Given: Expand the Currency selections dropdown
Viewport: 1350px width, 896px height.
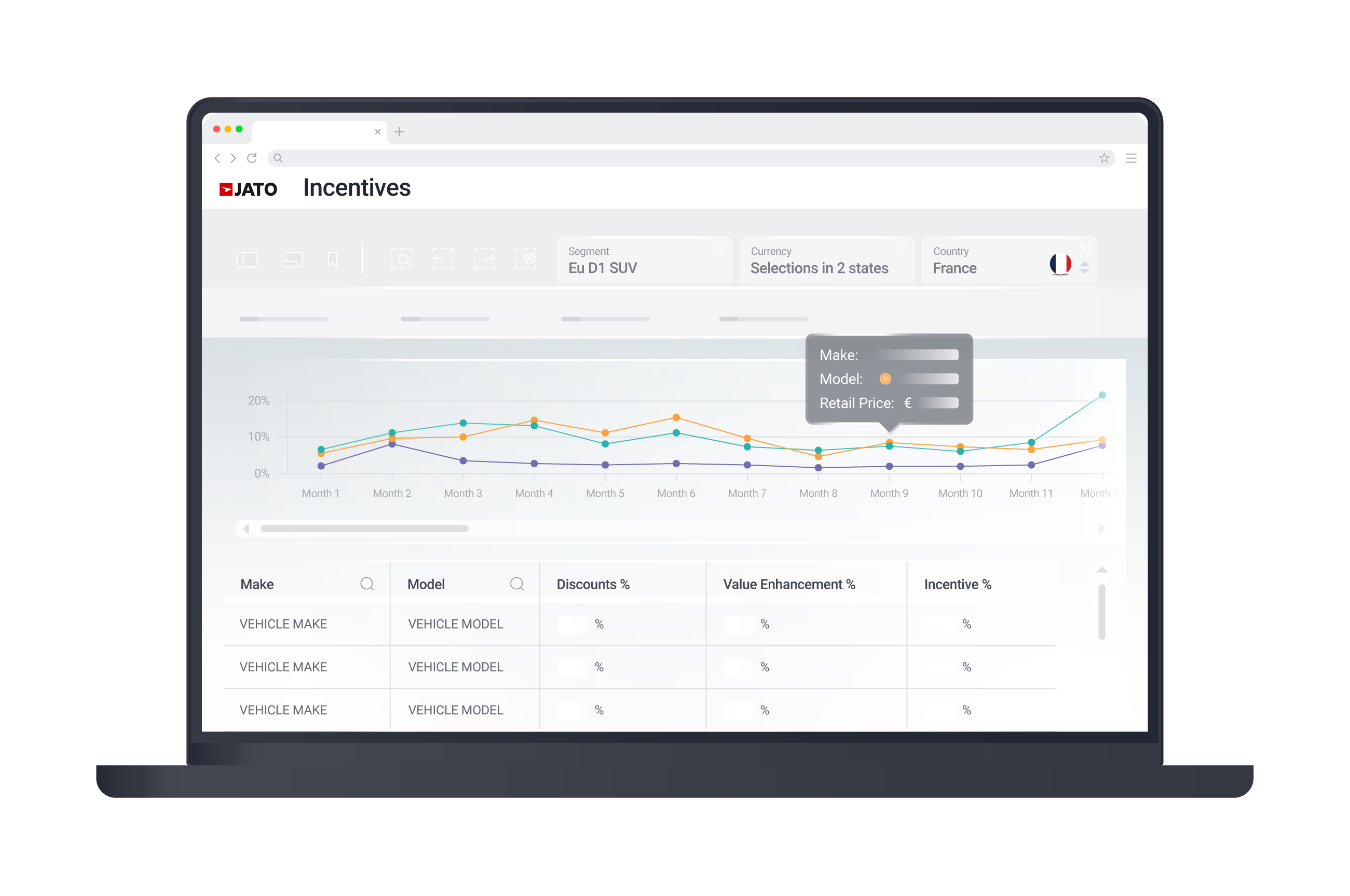Looking at the screenshot, I should [x=902, y=249].
